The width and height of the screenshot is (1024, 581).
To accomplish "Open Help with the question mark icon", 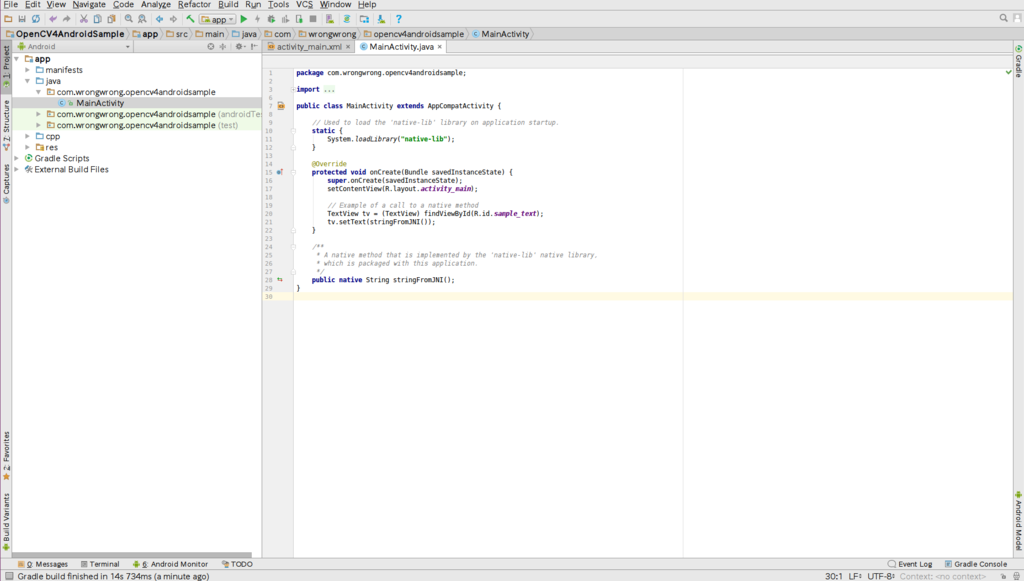I will [x=398, y=19].
